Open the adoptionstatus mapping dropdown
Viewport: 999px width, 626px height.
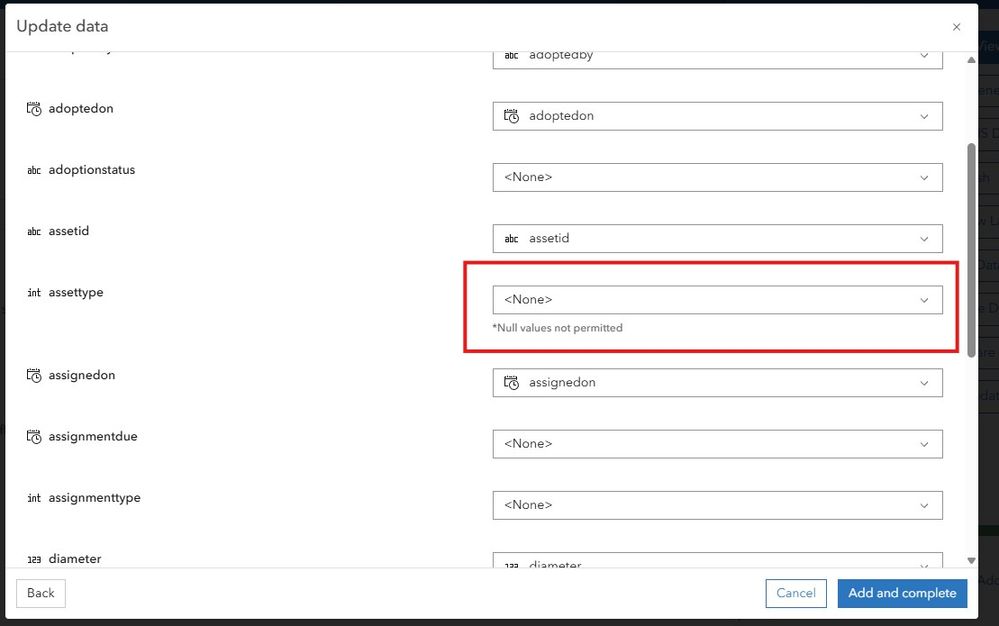tap(717, 177)
